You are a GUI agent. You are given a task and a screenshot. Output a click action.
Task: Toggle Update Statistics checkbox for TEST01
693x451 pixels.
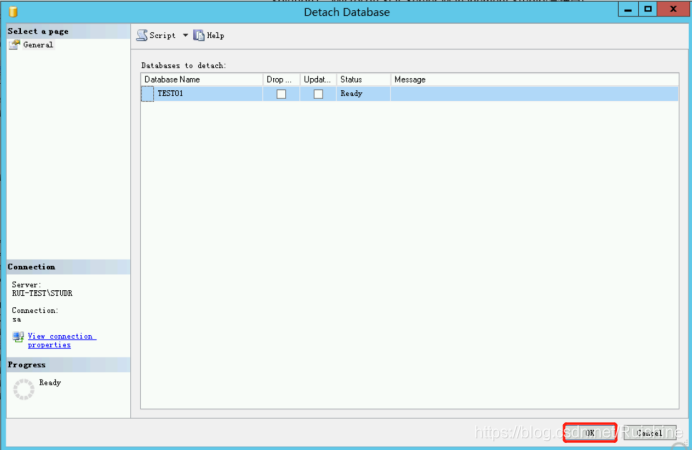[318, 94]
